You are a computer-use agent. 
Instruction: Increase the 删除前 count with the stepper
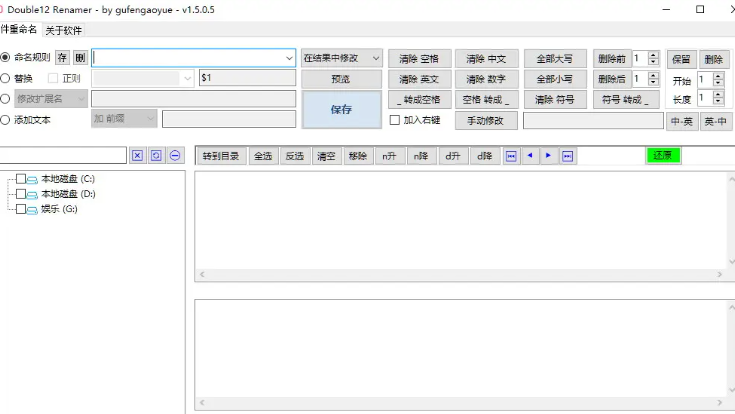[654, 54]
